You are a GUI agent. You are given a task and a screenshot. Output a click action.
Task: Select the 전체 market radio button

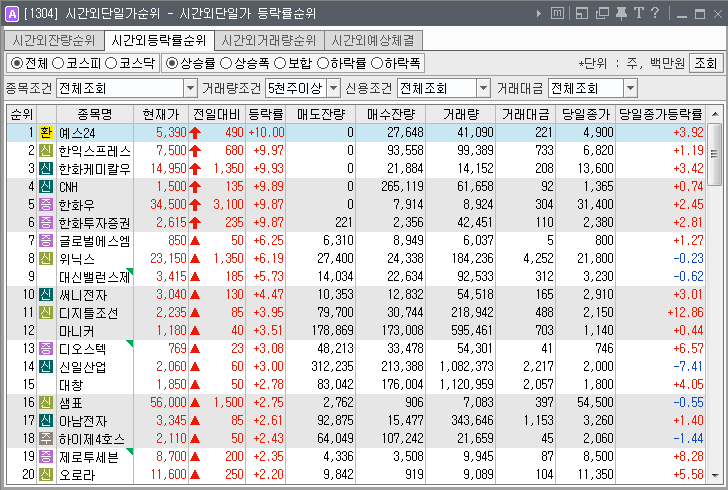click(17, 63)
